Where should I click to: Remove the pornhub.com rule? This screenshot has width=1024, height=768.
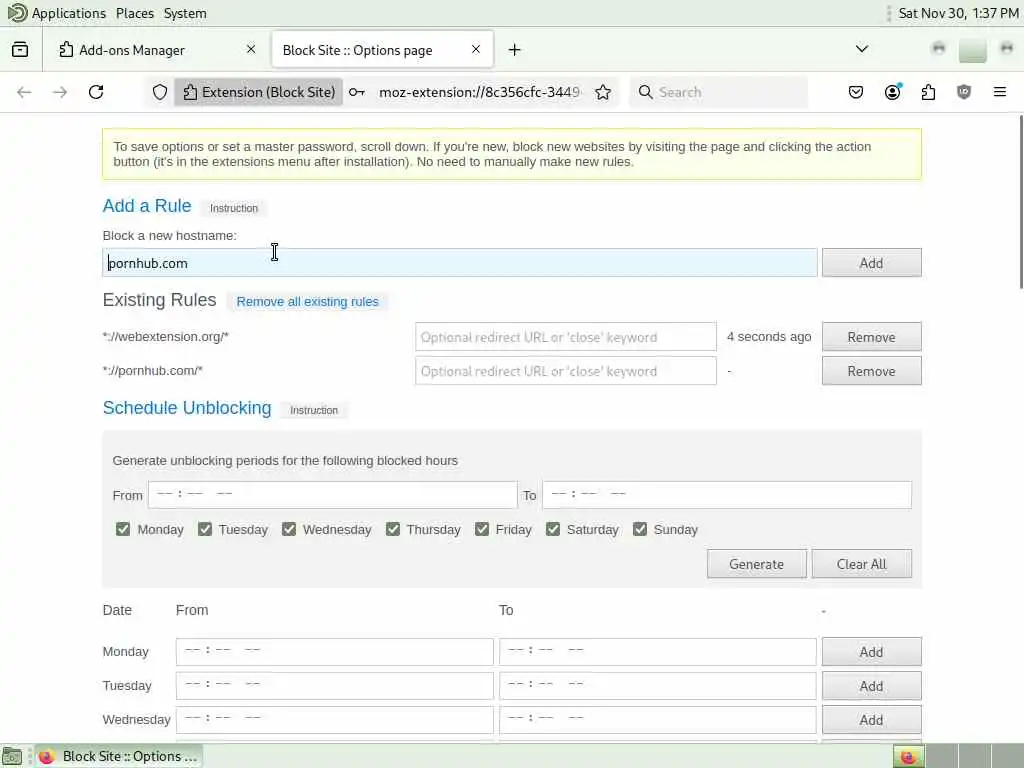click(871, 371)
